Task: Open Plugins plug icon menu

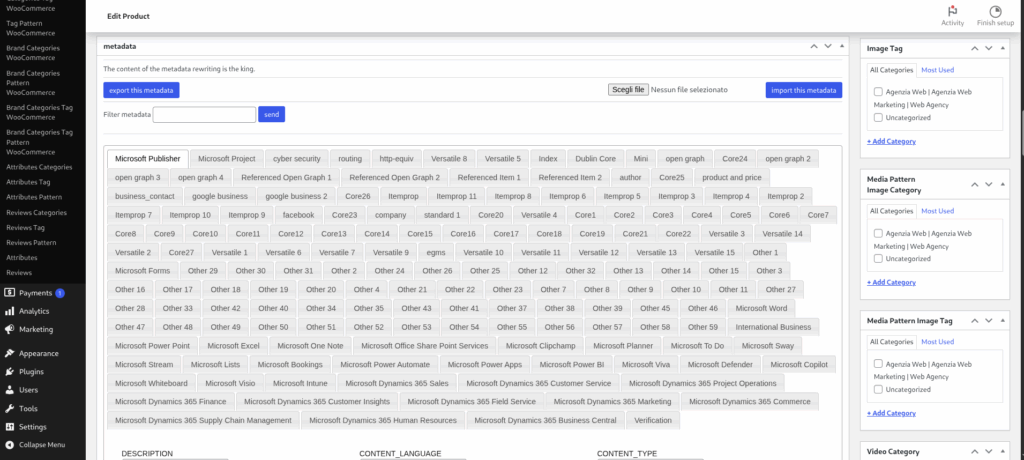Action: tap(10, 372)
